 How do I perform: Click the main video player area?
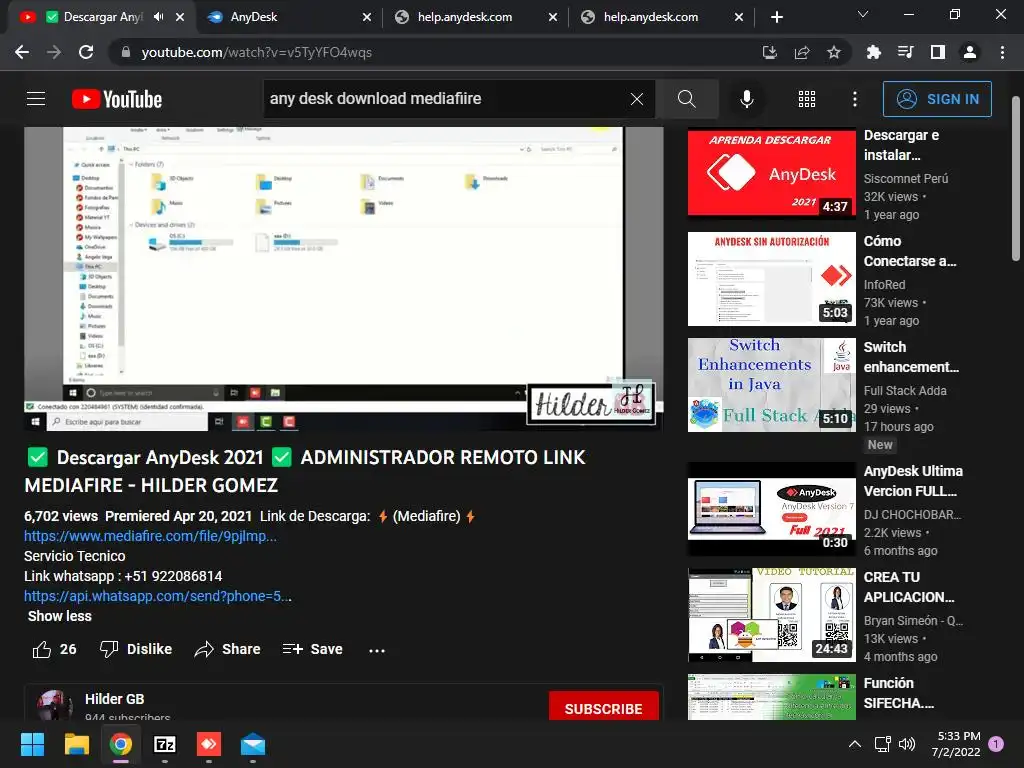(x=344, y=278)
